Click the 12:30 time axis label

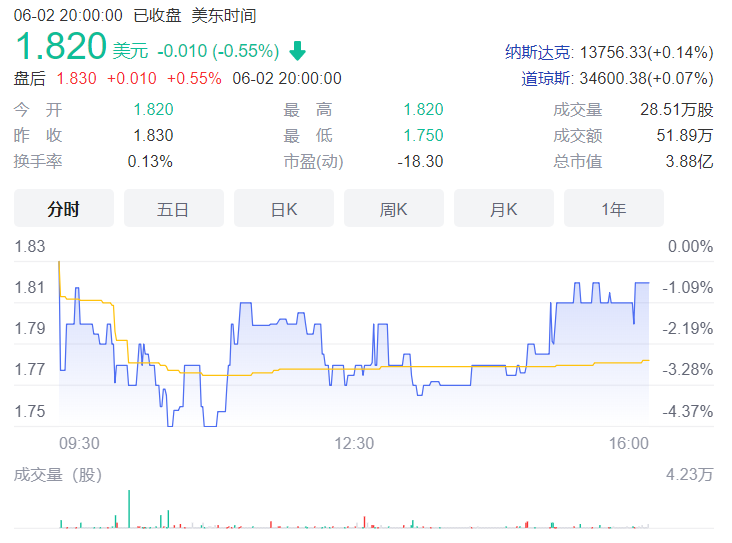tap(354, 443)
